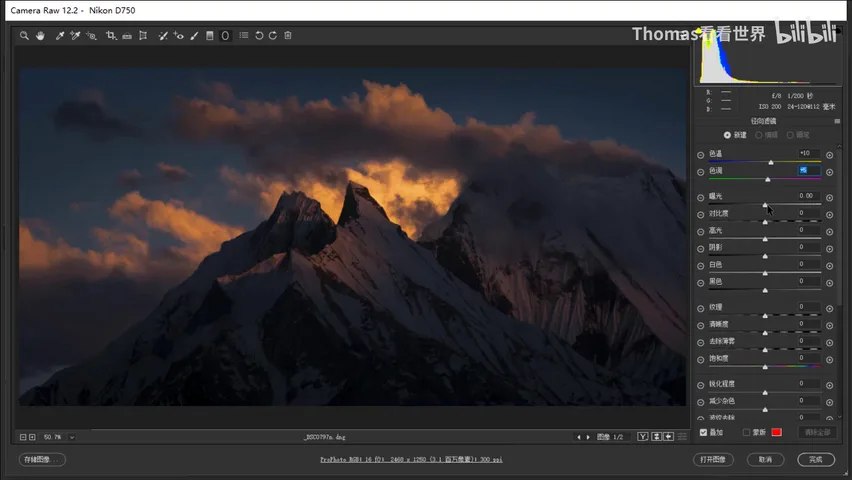Click the 取消 cancel button
852x480 pixels.
point(765,459)
